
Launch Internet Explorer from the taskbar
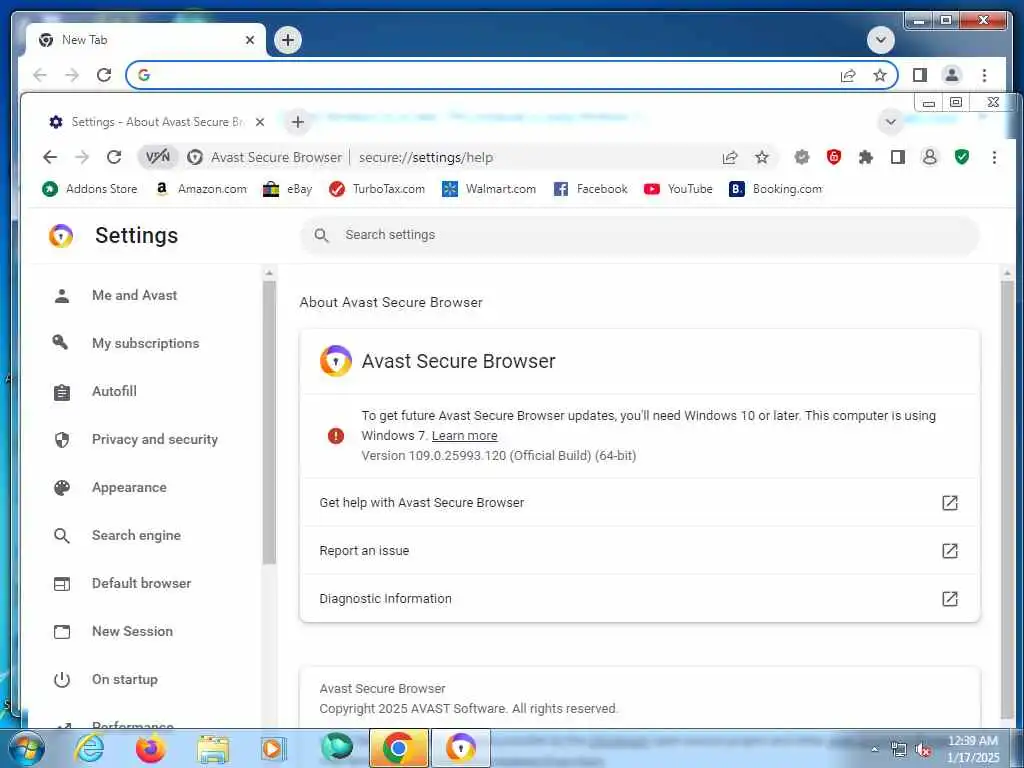[x=89, y=748]
